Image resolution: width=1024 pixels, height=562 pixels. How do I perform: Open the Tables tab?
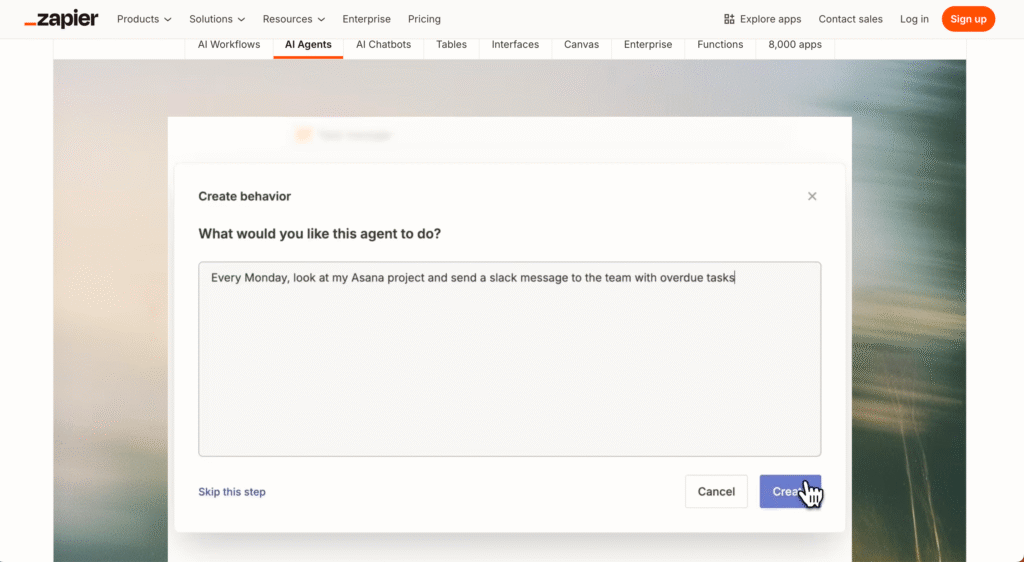(451, 44)
